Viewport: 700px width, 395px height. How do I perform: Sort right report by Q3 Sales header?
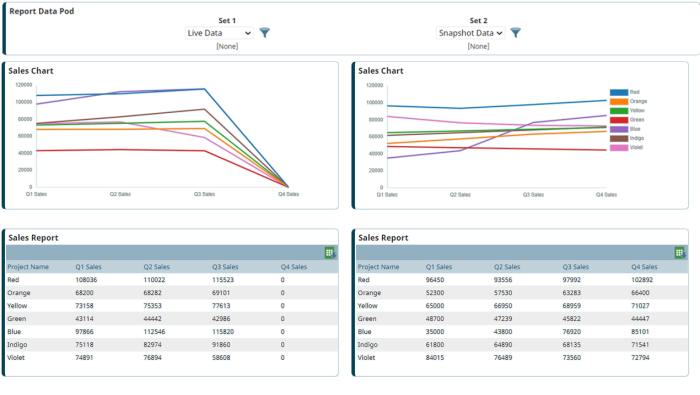point(575,267)
